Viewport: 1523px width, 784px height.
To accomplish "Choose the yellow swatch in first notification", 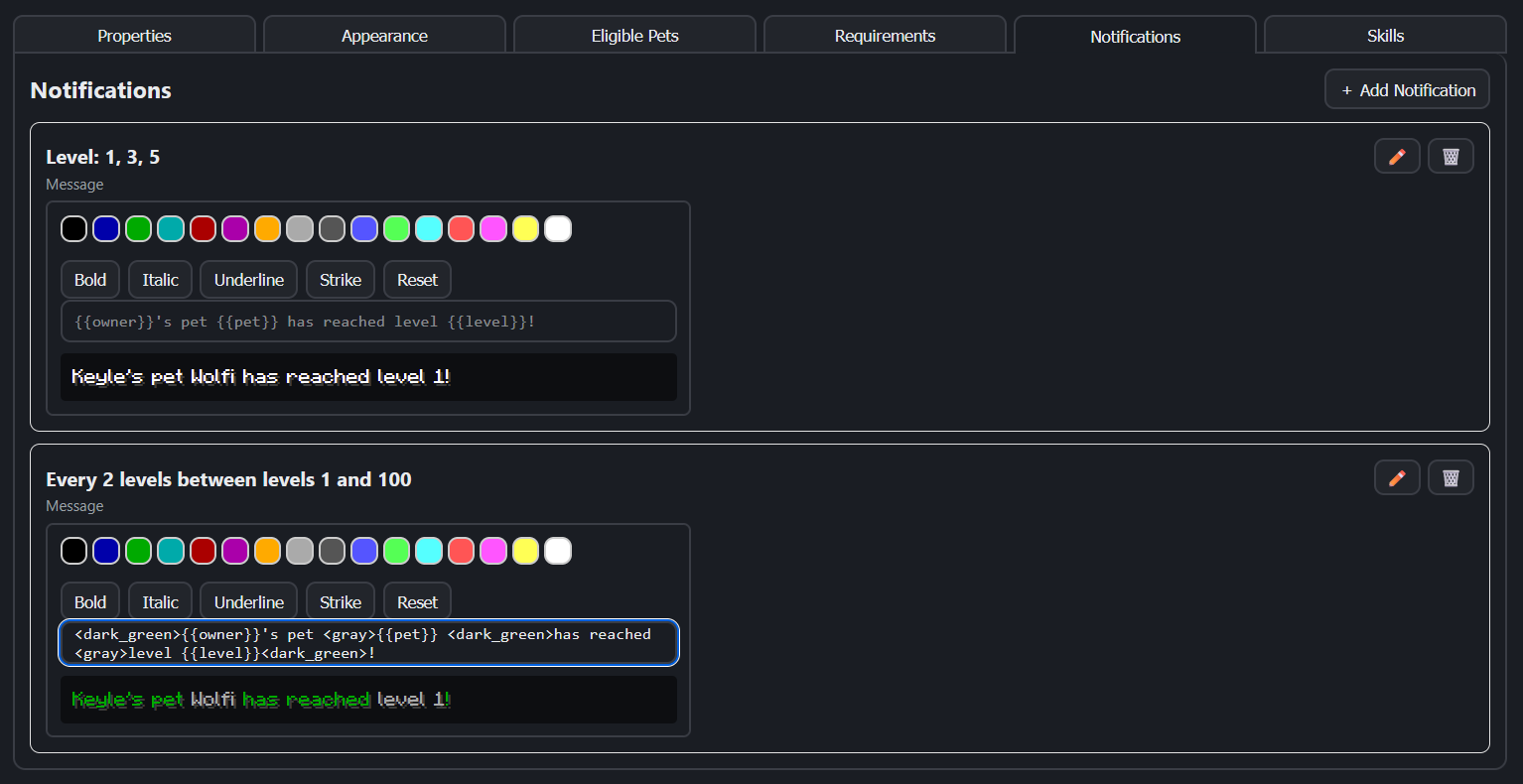I will coord(526,229).
